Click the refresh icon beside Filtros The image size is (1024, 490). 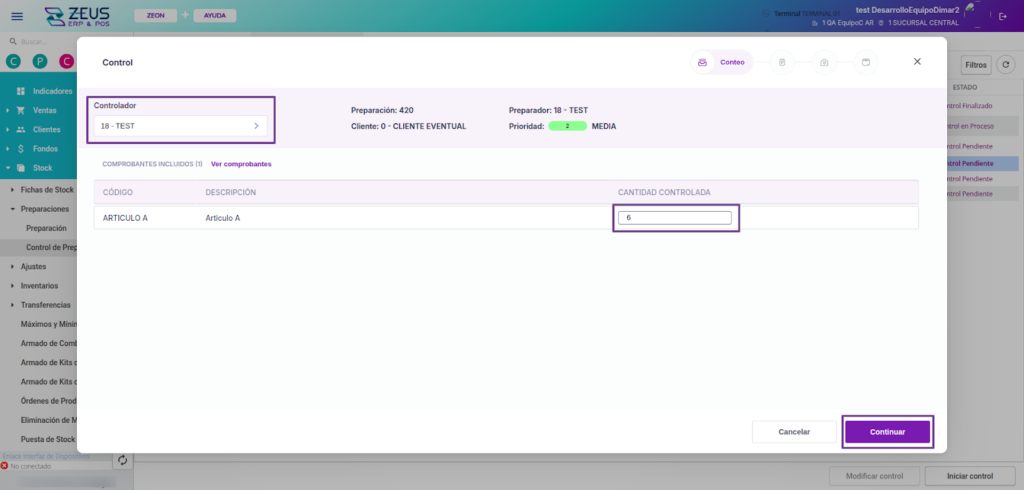1008,65
